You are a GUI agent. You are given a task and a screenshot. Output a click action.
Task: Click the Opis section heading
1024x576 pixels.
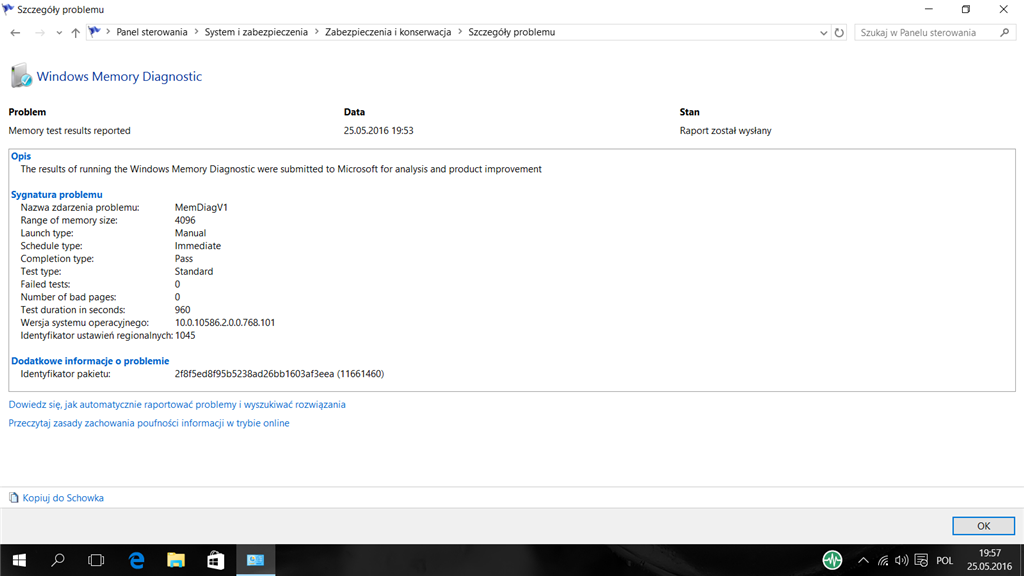(21, 156)
